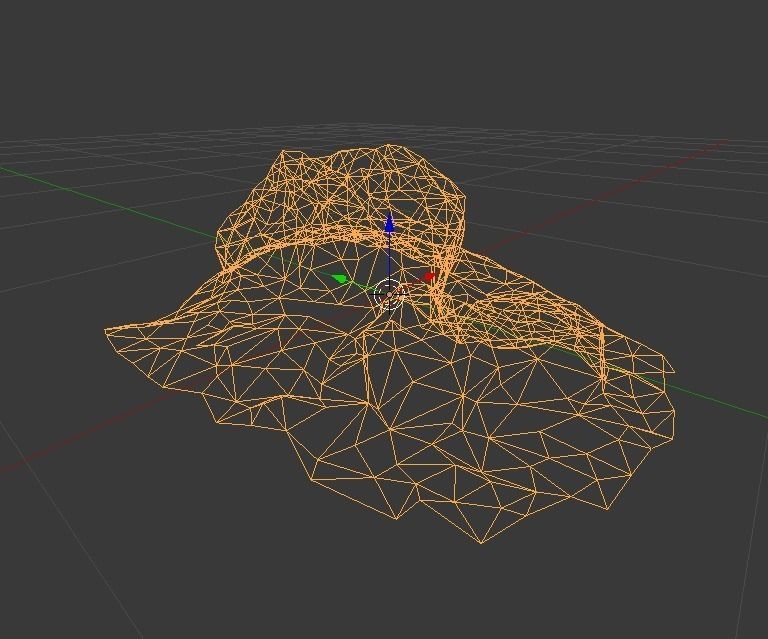Click the 3D cursor crosshair circle
This screenshot has width=768, height=639.
tap(389, 295)
